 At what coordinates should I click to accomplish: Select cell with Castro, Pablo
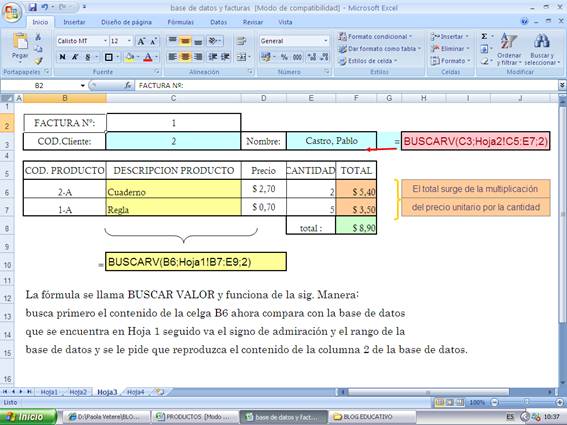331,141
